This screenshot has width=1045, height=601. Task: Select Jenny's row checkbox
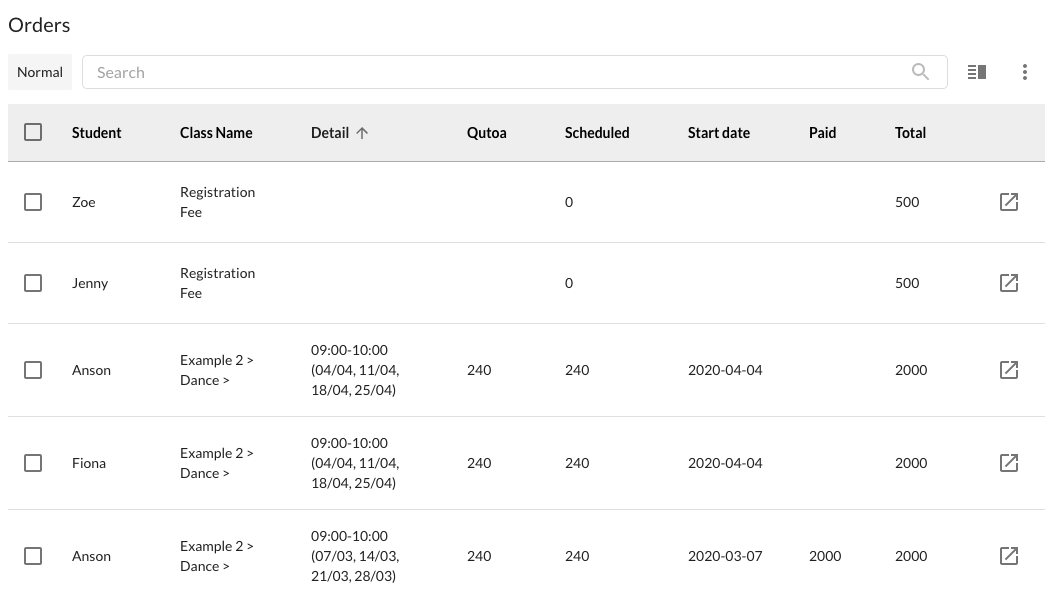click(33, 283)
